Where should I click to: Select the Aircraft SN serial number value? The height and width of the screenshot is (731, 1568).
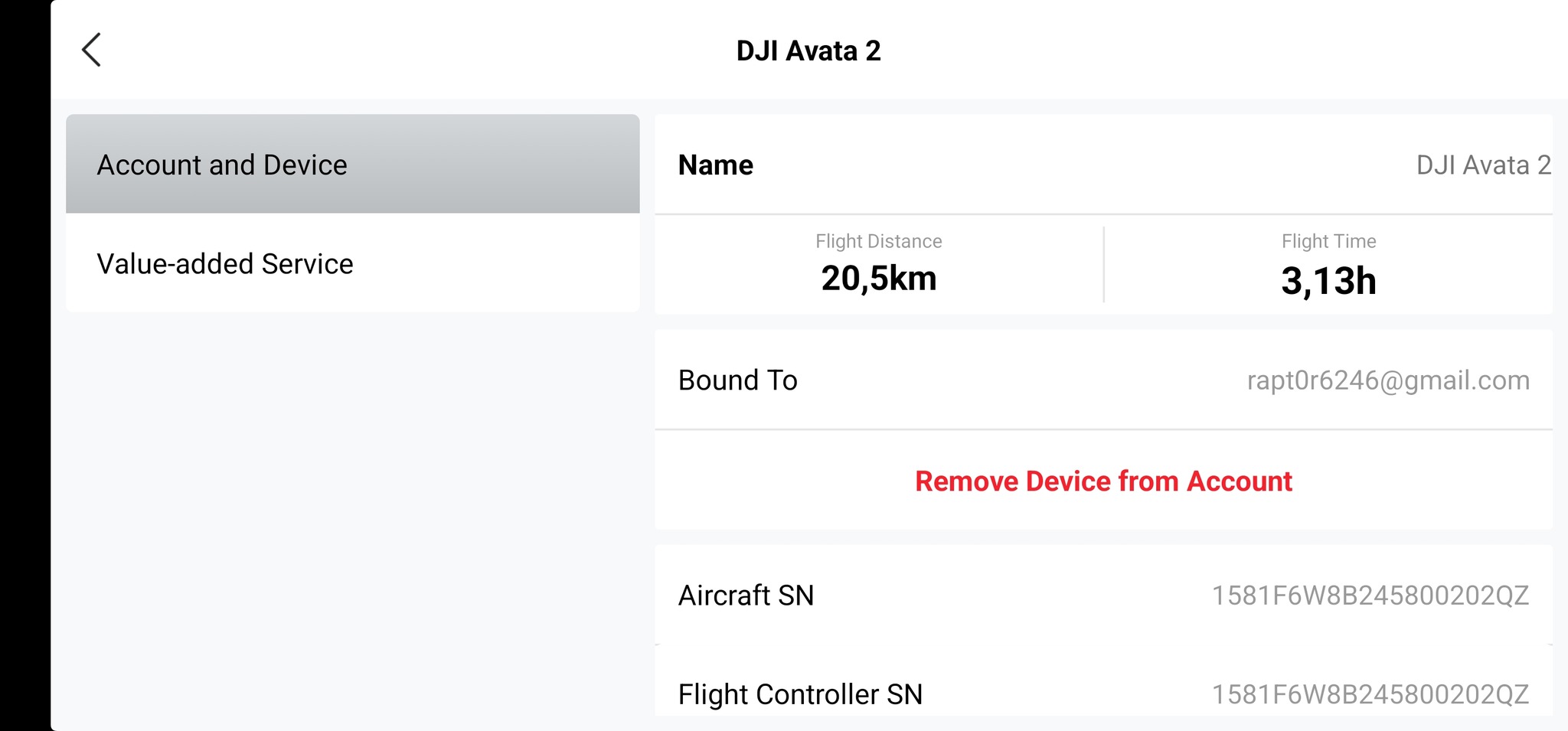point(1370,596)
